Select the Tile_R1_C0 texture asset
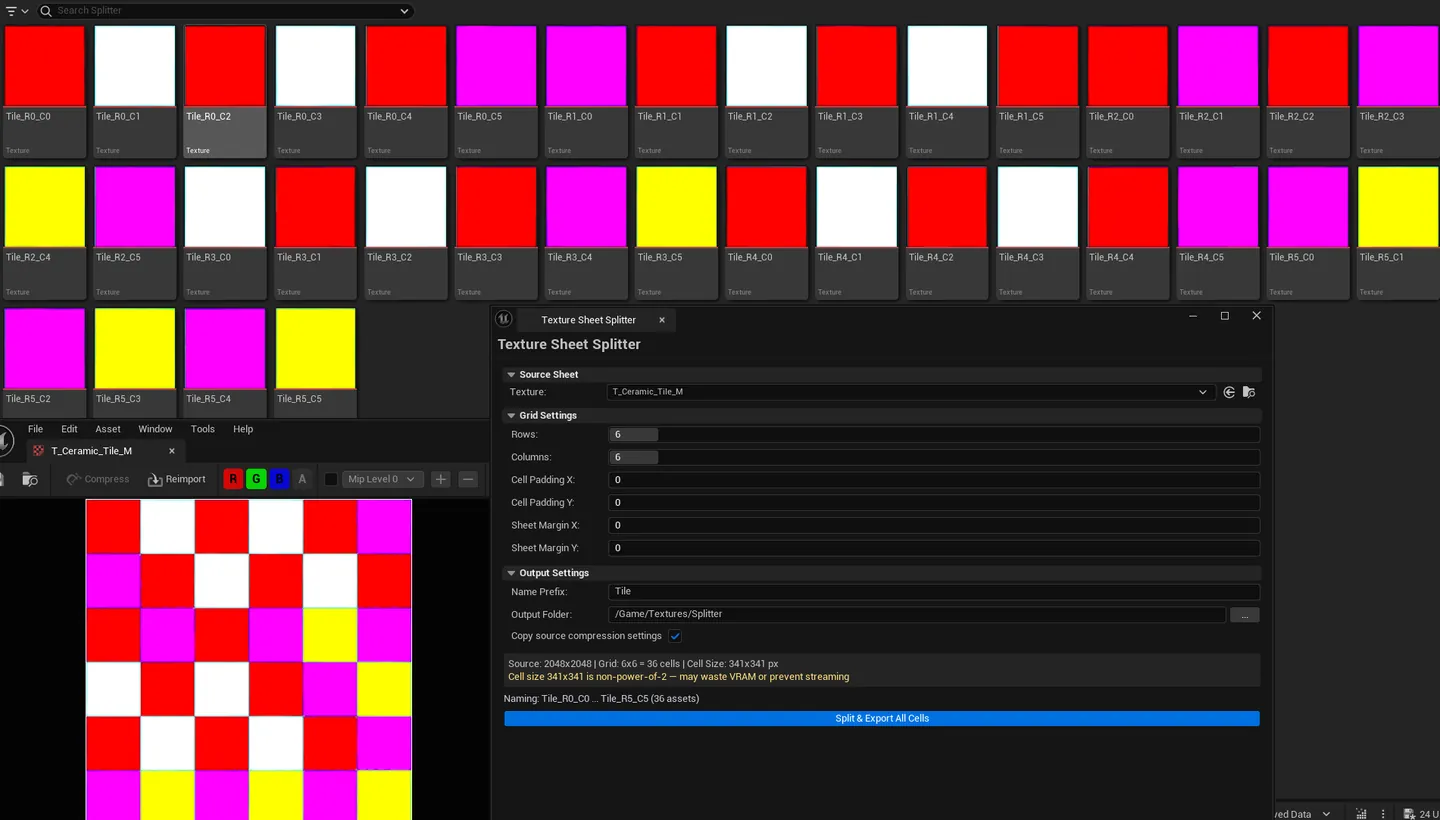This screenshot has height=820, width=1440. tap(586, 91)
